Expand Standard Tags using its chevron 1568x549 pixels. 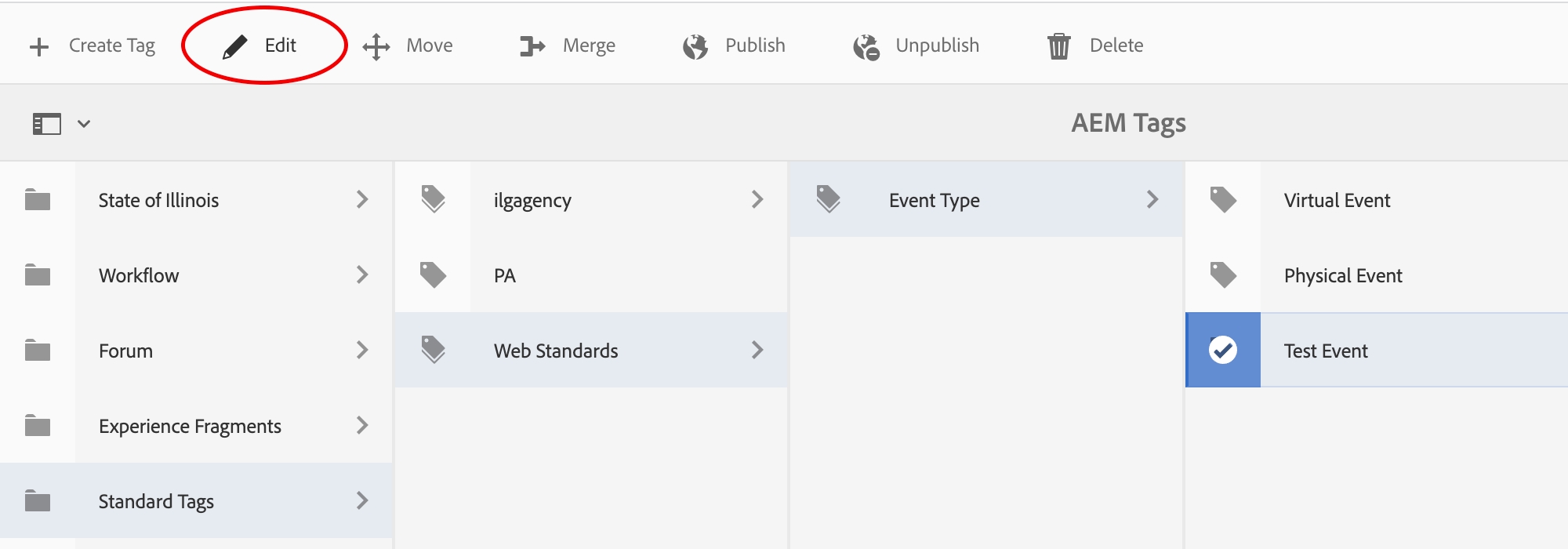click(x=362, y=500)
